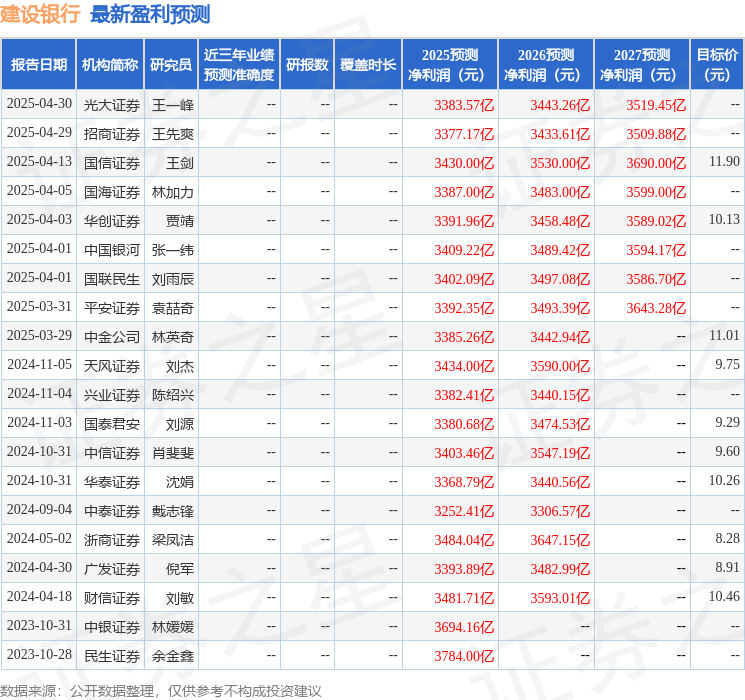Screen dimensions: 745x700
Task: Select the 2027预测净利润 column header
Action: tap(642, 65)
